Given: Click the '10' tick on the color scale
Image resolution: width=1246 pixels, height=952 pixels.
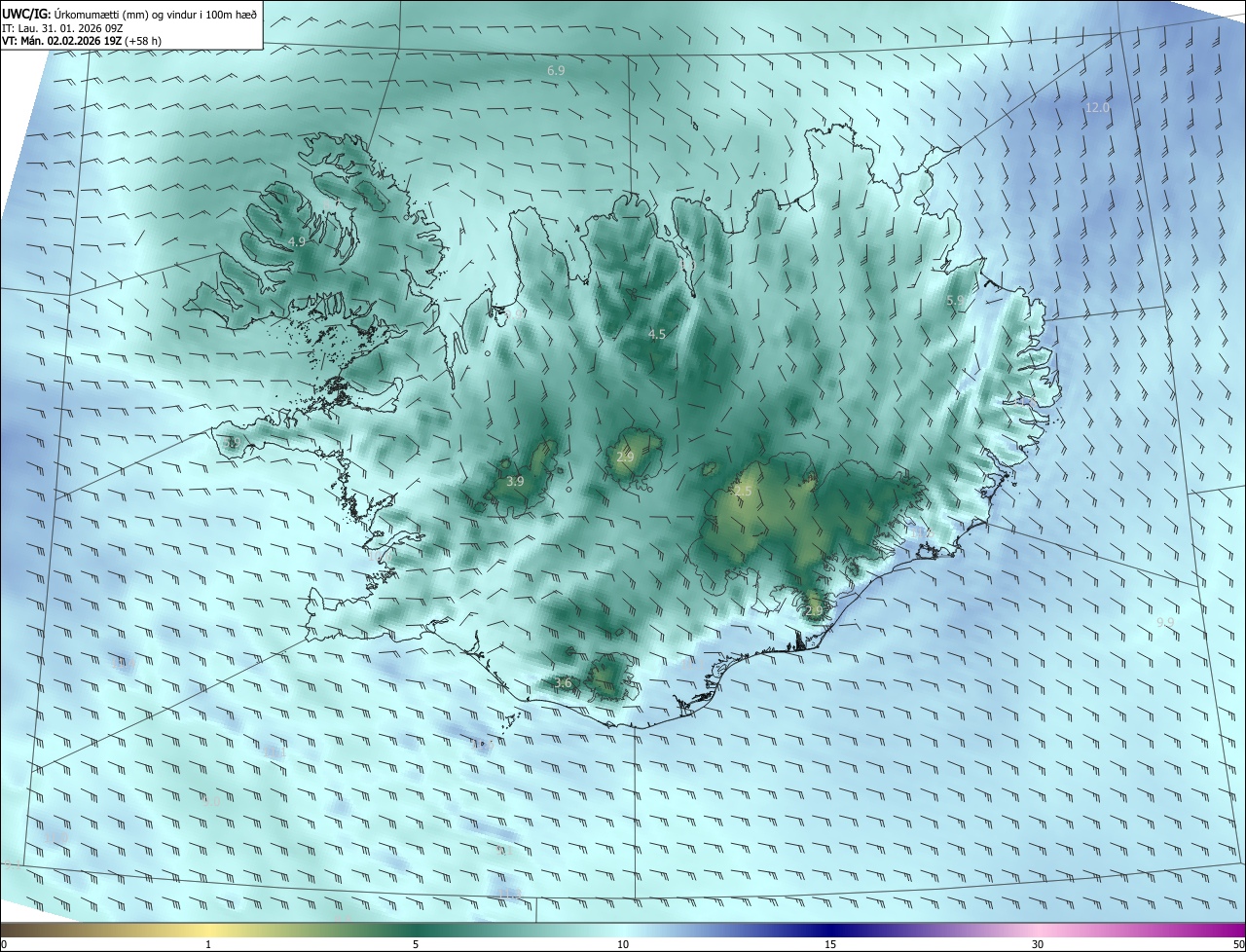Looking at the screenshot, I should point(623,944).
